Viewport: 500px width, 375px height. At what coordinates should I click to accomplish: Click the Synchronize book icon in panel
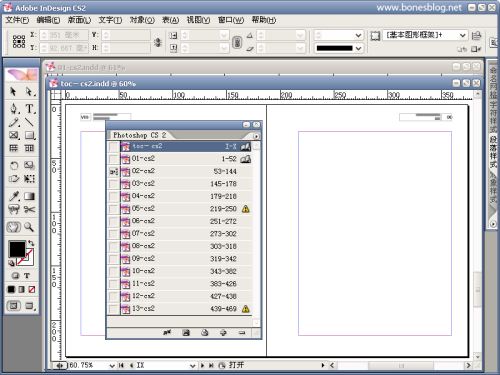click(x=167, y=332)
